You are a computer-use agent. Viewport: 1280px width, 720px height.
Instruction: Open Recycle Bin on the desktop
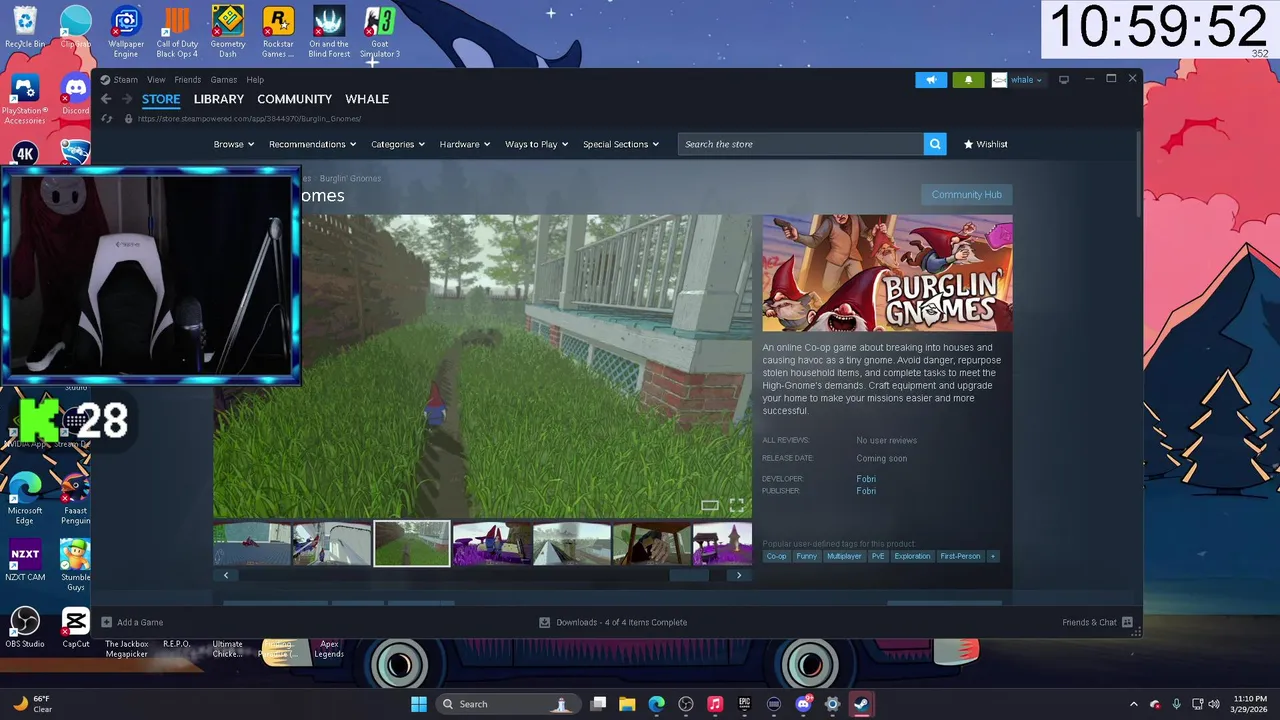point(25,27)
